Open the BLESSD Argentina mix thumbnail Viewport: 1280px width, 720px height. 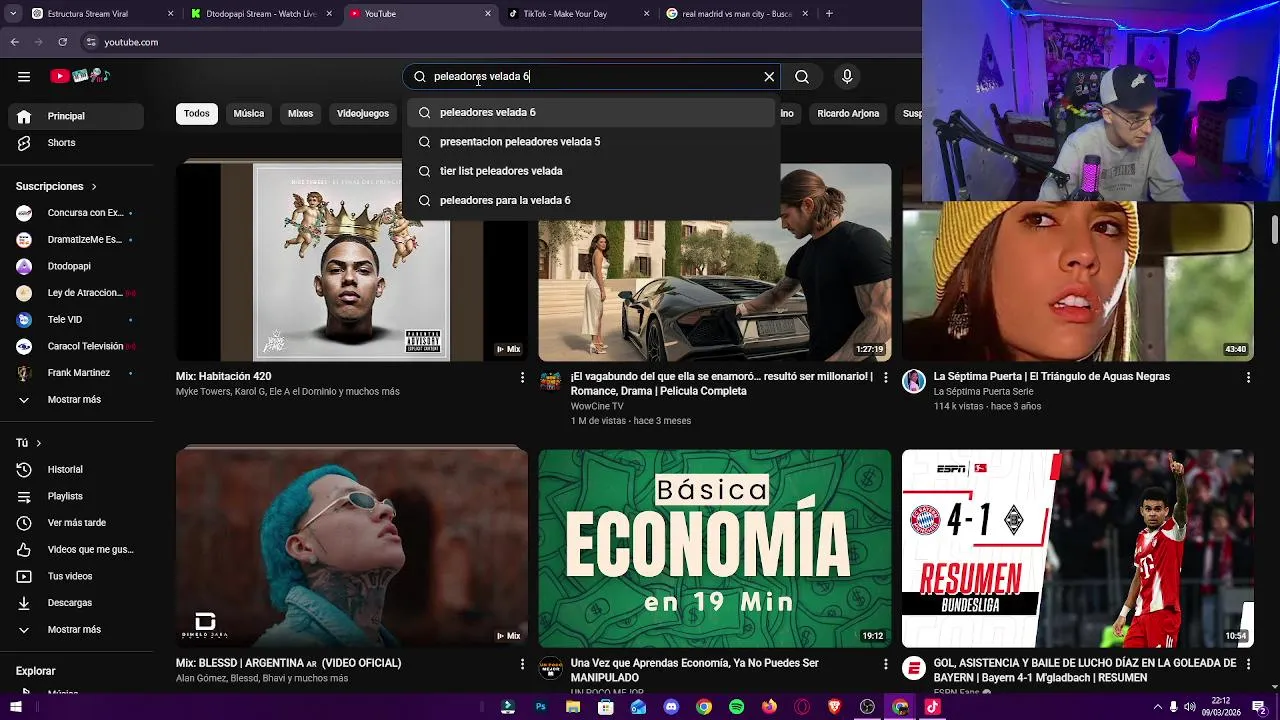[x=352, y=548]
